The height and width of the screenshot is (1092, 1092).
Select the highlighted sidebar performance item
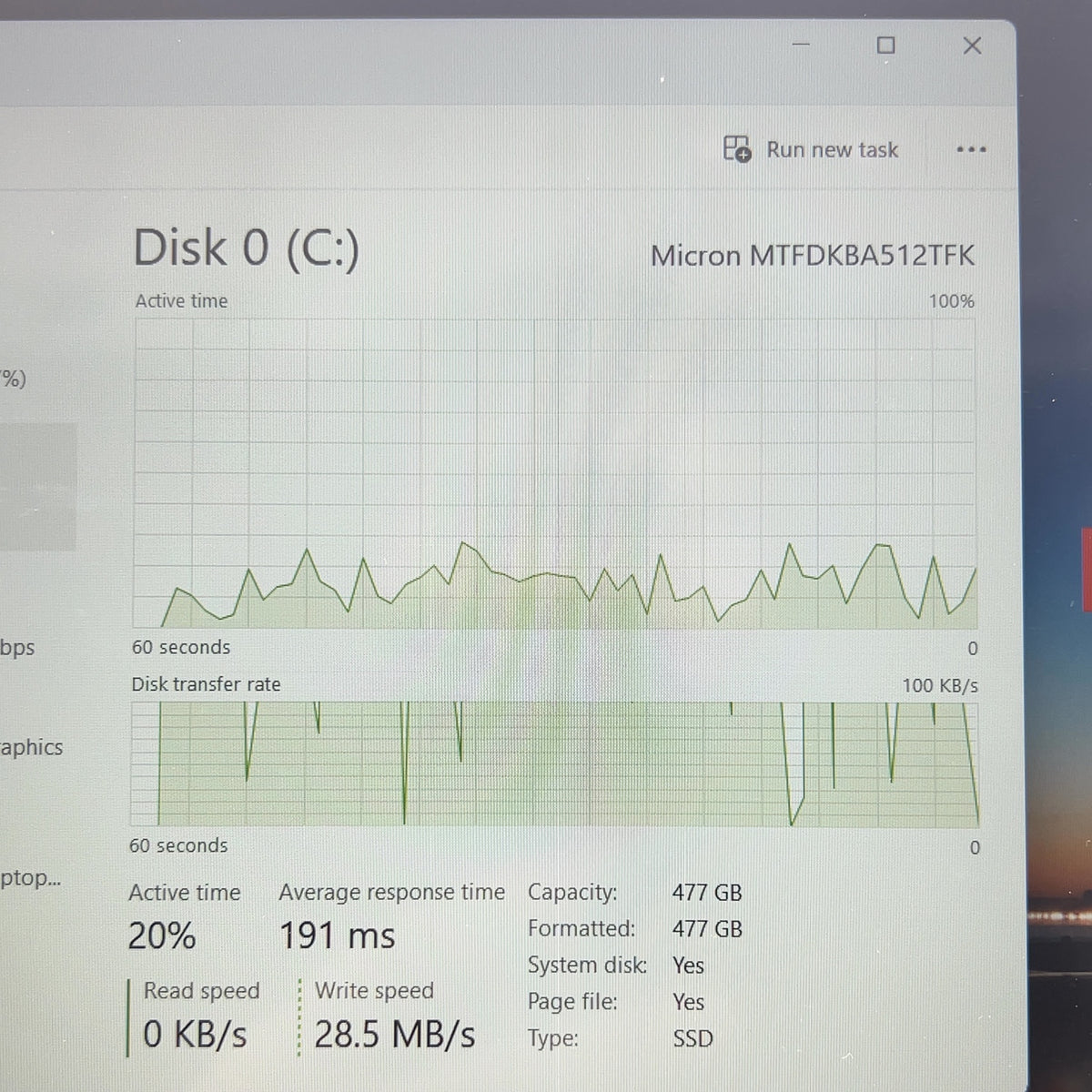coord(38,487)
